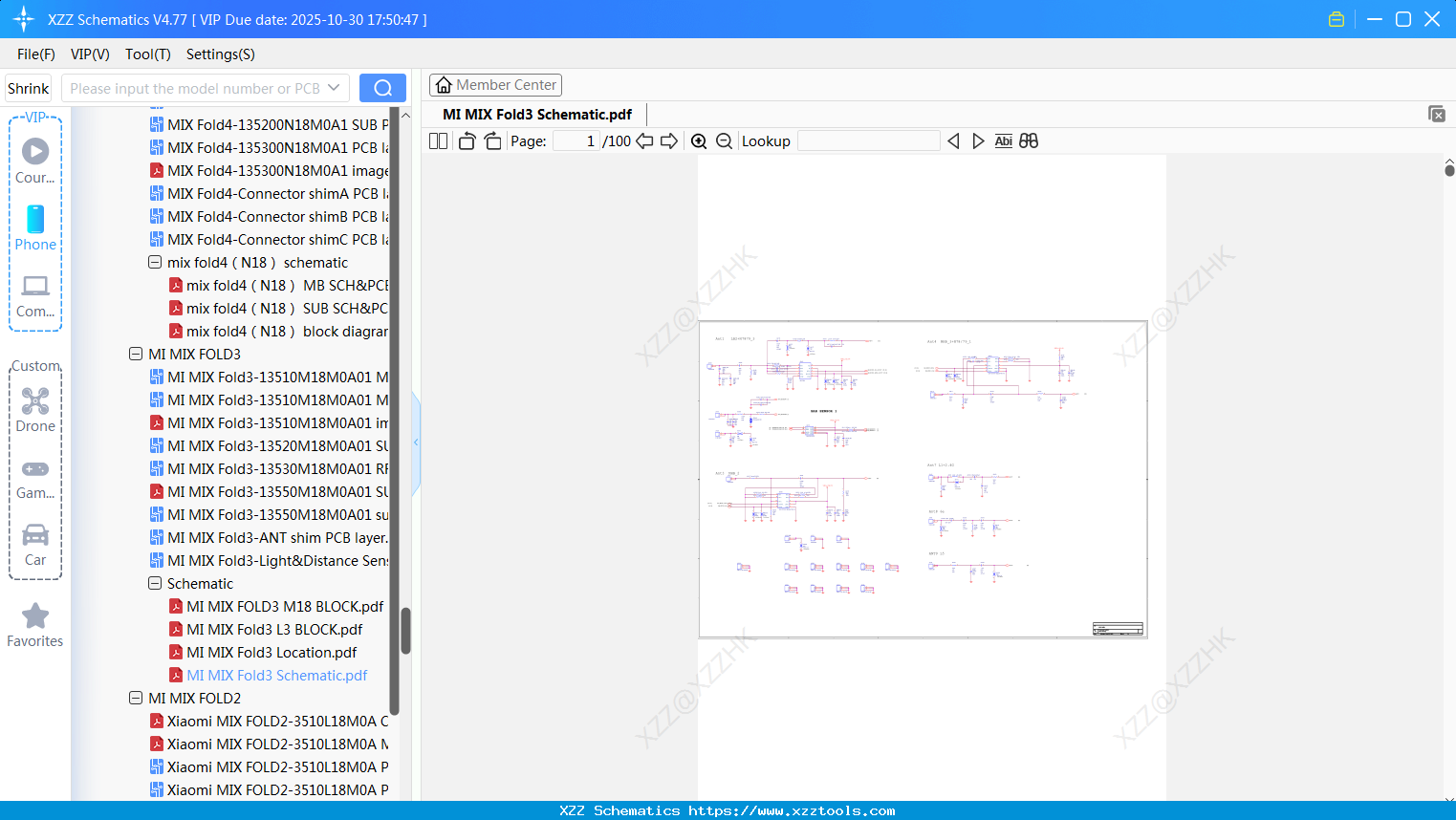1456x820 pixels.
Task: Click file tree scrollbar up arrow
Action: click(x=405, y=115)
